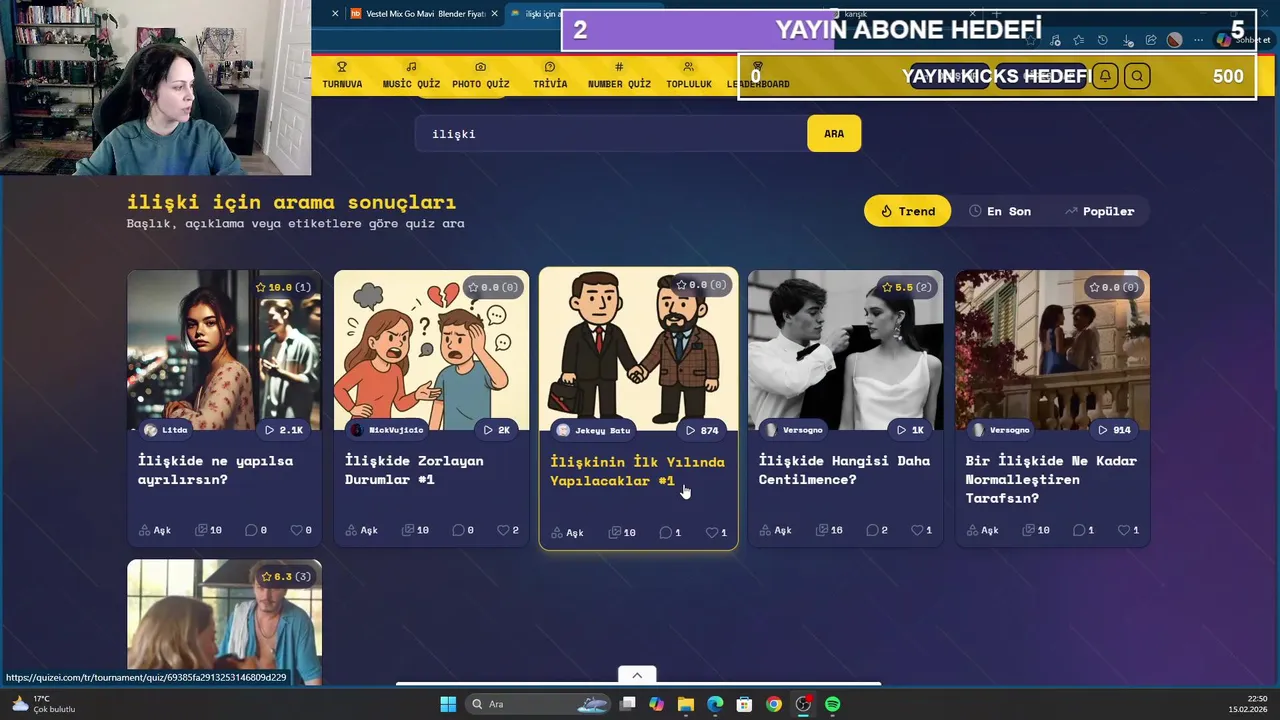Like the 'Hangisi Daha Centilmence' quiz

pyautogui.click(x=922, y=530)
